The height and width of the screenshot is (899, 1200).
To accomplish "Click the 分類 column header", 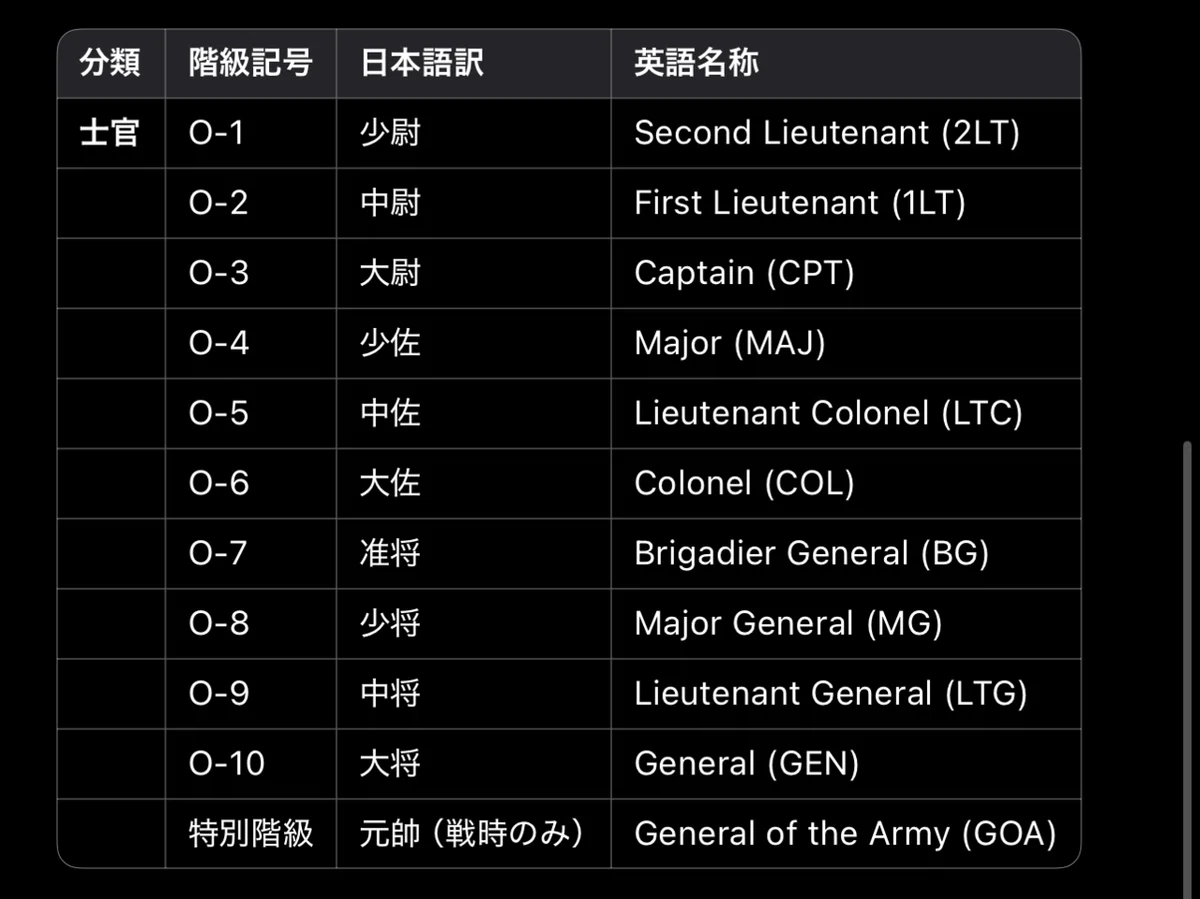I will point(111,64).
